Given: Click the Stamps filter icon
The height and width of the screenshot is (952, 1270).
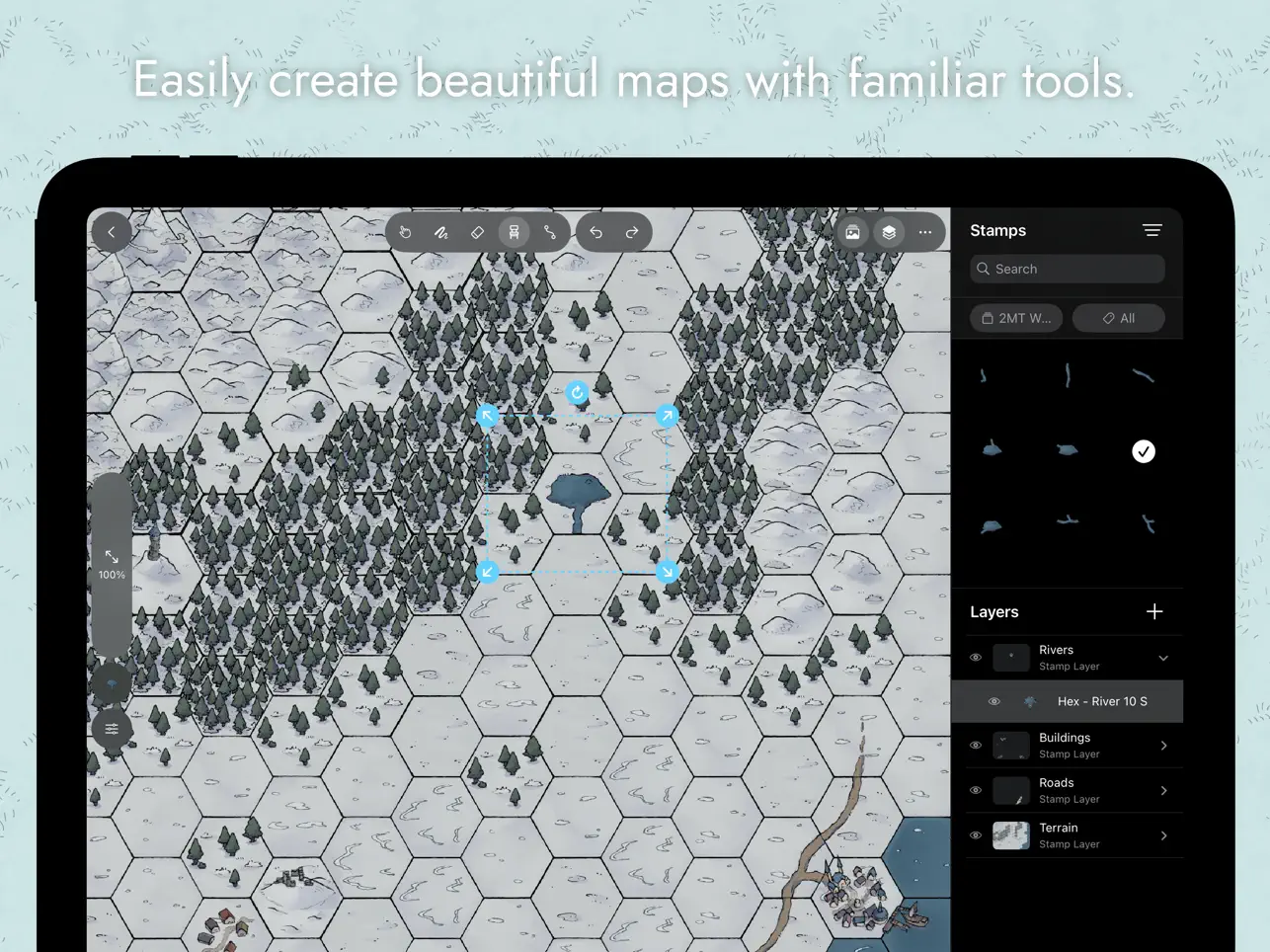Looking at the screenshot, I should 1151,230.
